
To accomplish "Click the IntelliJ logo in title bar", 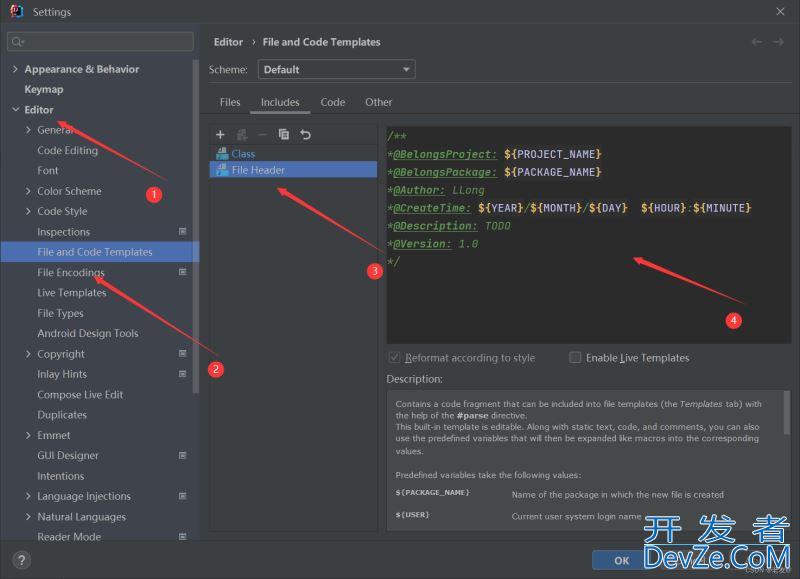I will coord(17,11).
